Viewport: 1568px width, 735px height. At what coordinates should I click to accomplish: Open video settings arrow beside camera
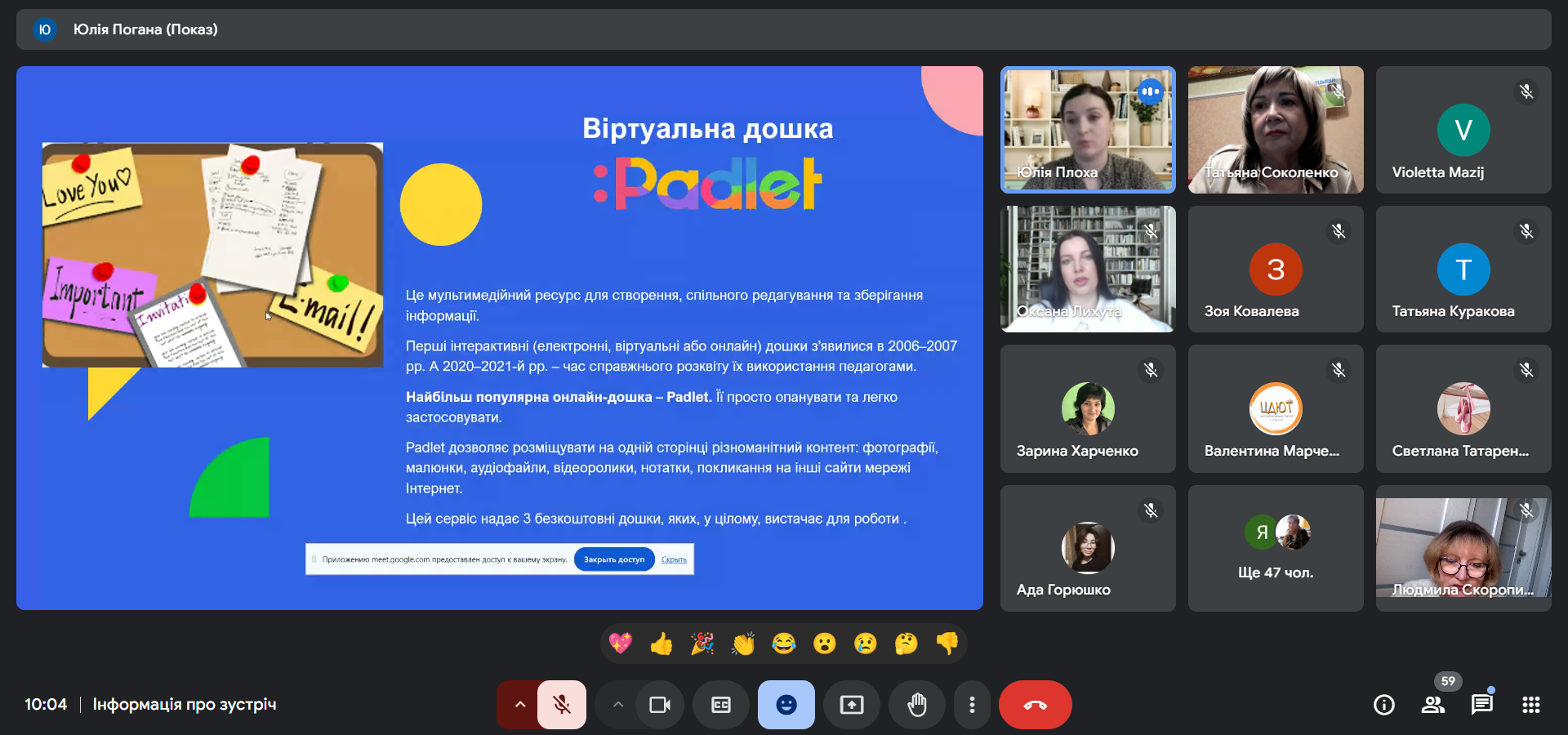[x=618, y=704]
